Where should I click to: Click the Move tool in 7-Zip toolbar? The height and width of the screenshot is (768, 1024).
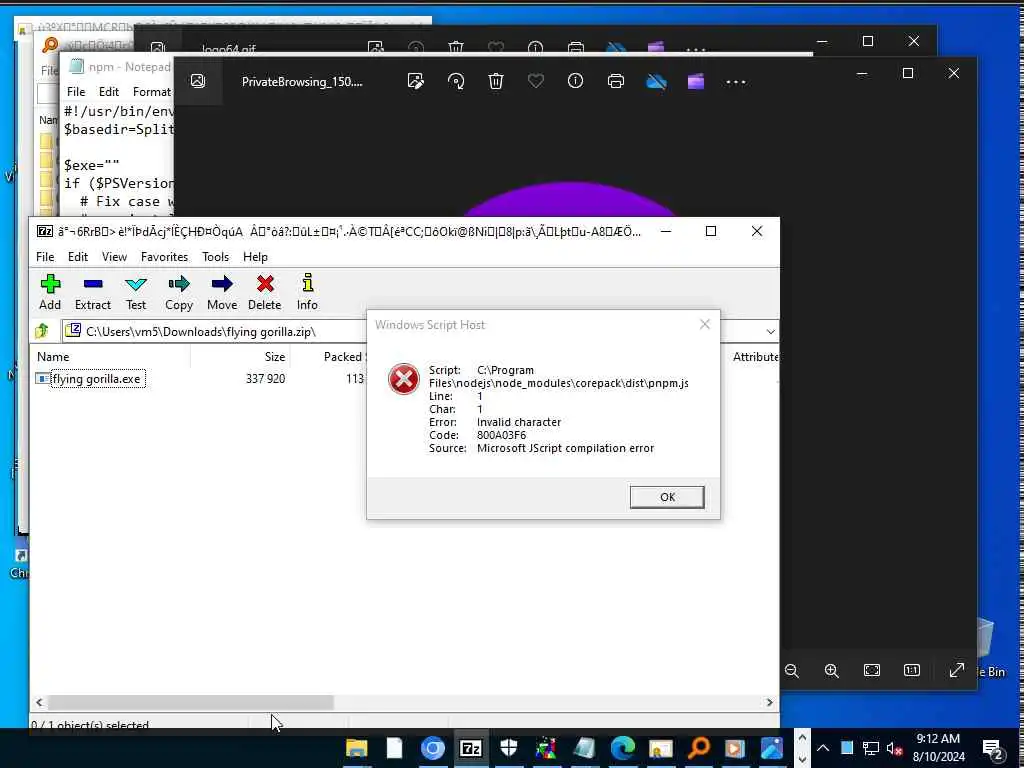[x=222, y=292]
